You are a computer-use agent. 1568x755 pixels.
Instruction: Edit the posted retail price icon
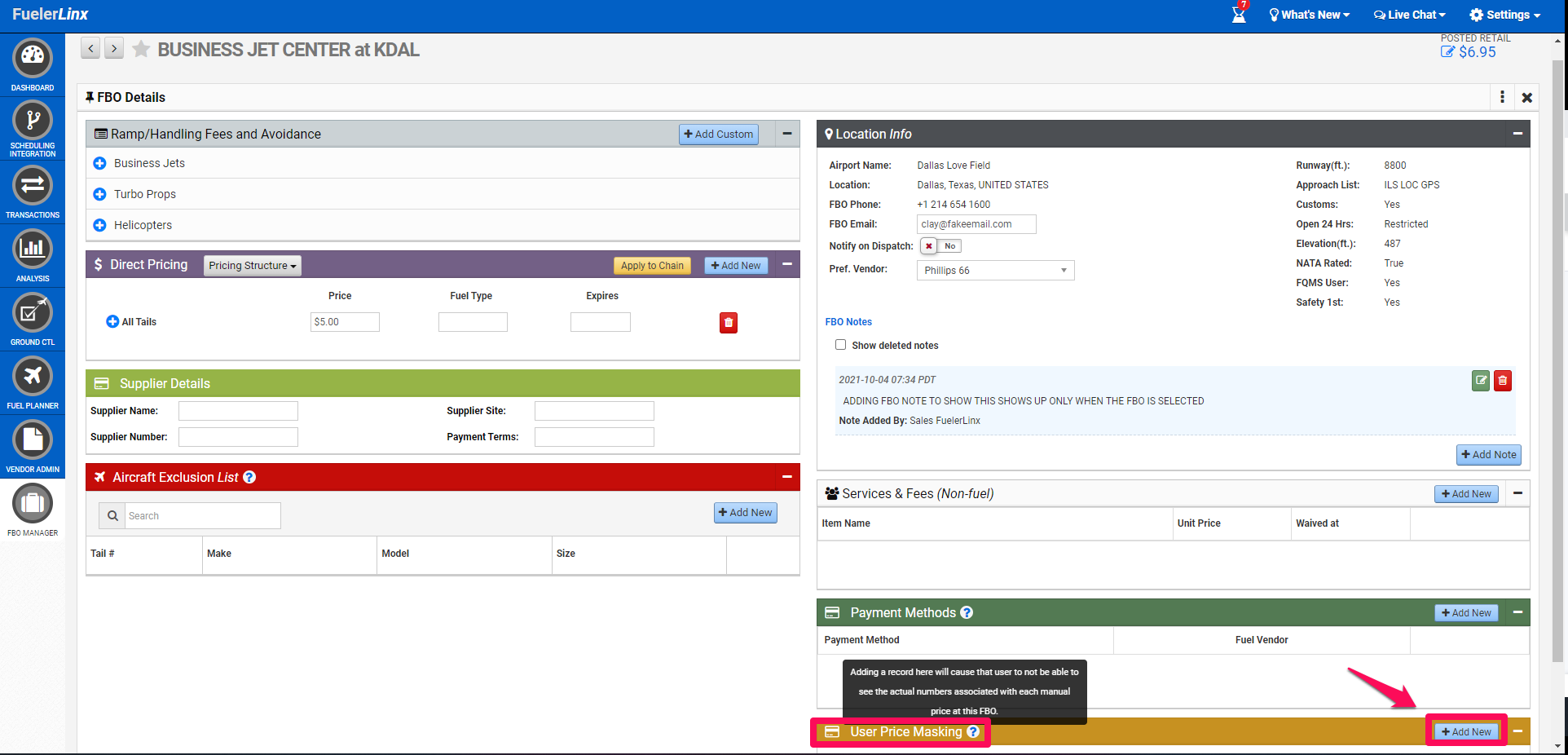click(x=1447, y=52)
